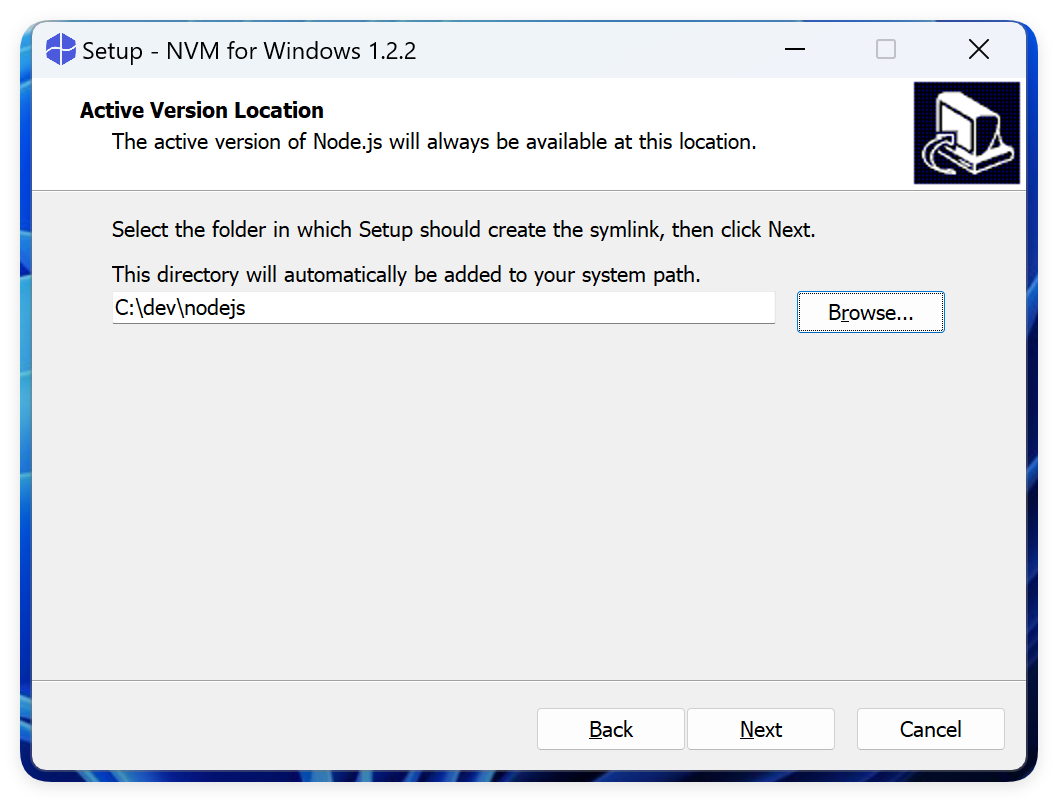Viewport: 1058px width, 802px height.
Task: Go to the previous step with Back
Action: pyautogui.click(x=611, y=729)
